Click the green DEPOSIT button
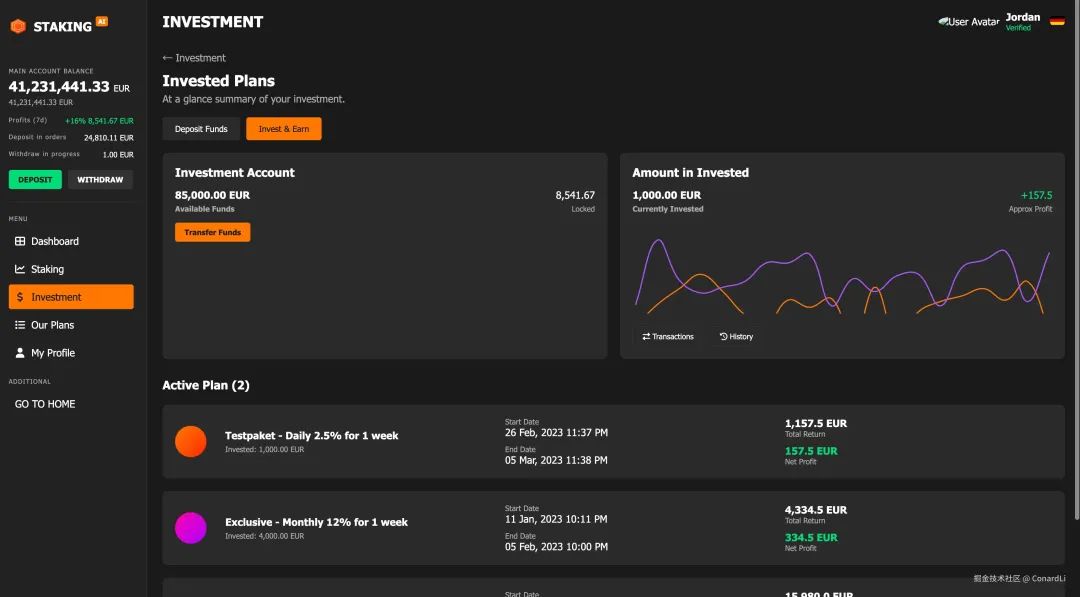The image size is (1080, 597). pyautogui.click(x=35, y=180)
